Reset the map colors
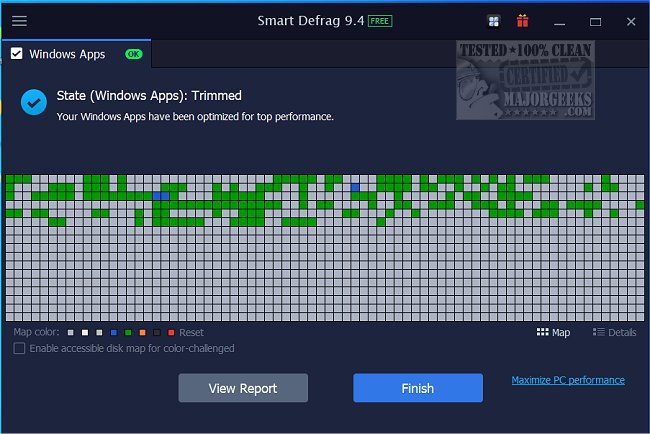This screenshot has height=434, width=650. click(191, 332)
